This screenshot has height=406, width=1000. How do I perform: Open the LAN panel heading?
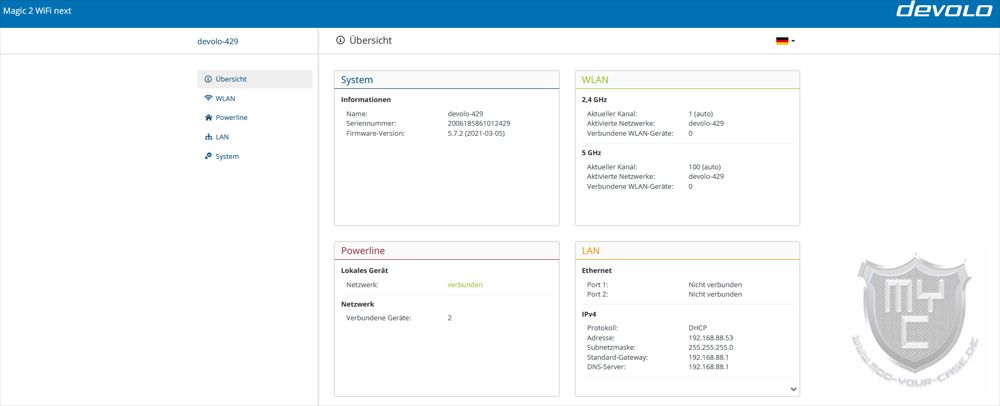pos(591,250)
